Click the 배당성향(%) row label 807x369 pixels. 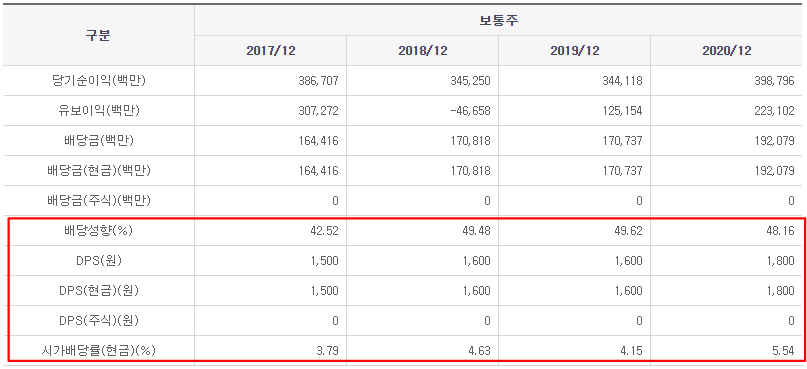[x=99, y=231]
